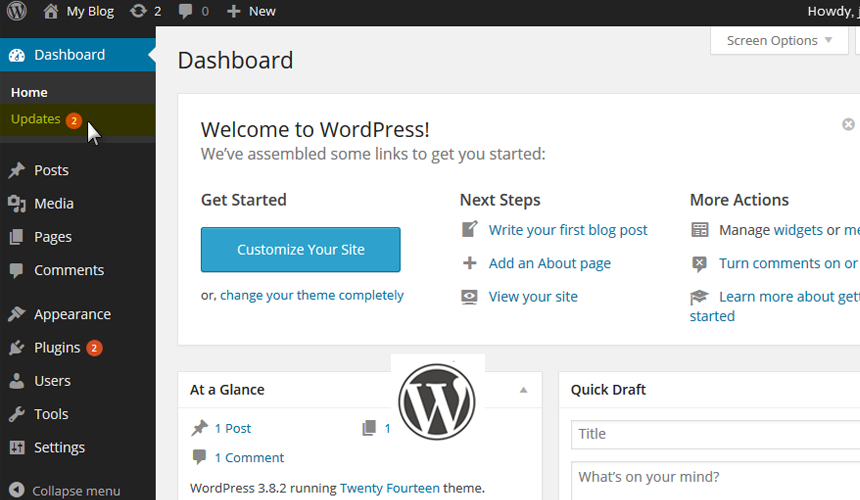
Task: Click the Twenty Fourteen theme link
Action: 389,488
